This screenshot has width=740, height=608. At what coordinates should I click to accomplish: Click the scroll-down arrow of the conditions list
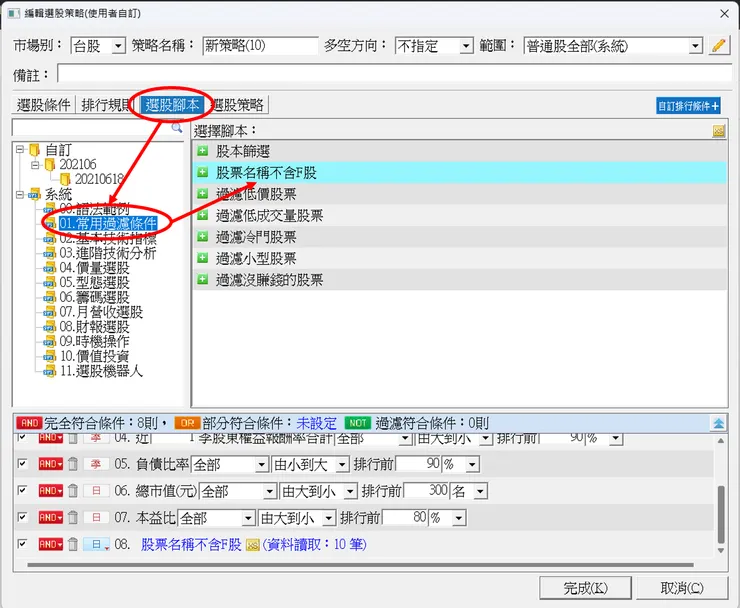pyautogui.click(x=721, y=550)
